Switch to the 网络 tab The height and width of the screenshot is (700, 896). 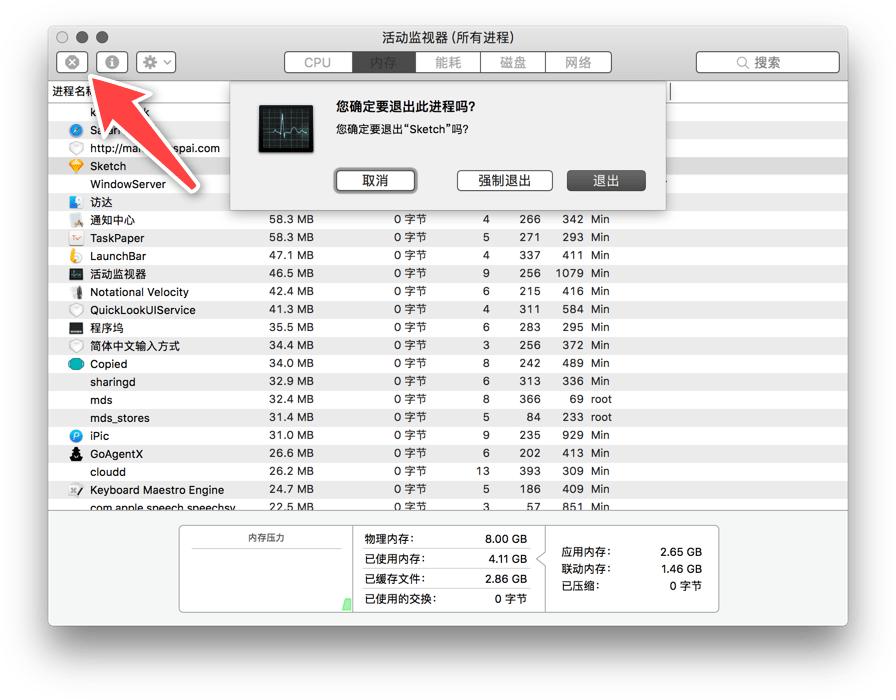pyautogui.click(x=578, y=62)
